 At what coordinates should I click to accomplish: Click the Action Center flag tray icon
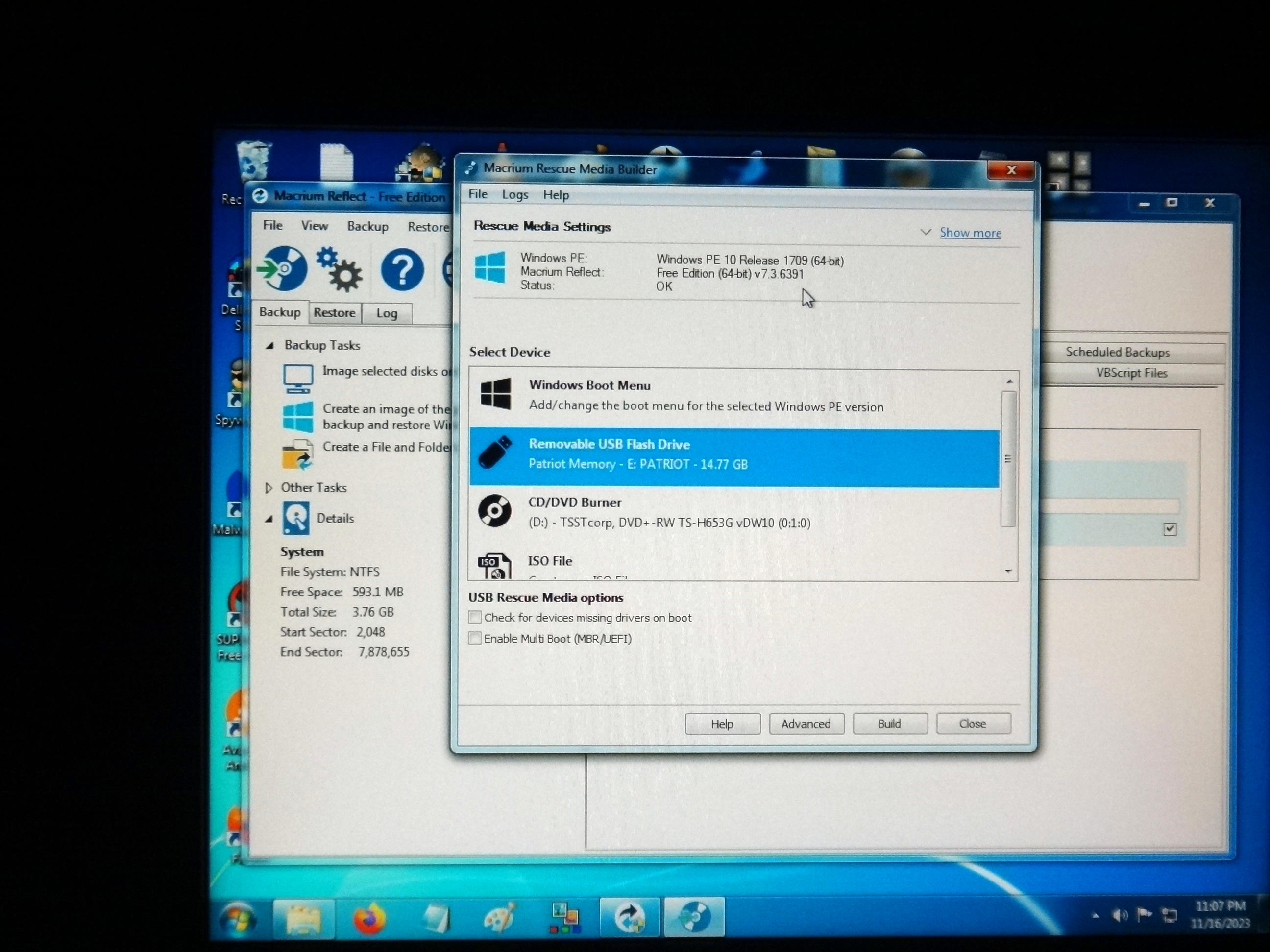coord(1144,915)
